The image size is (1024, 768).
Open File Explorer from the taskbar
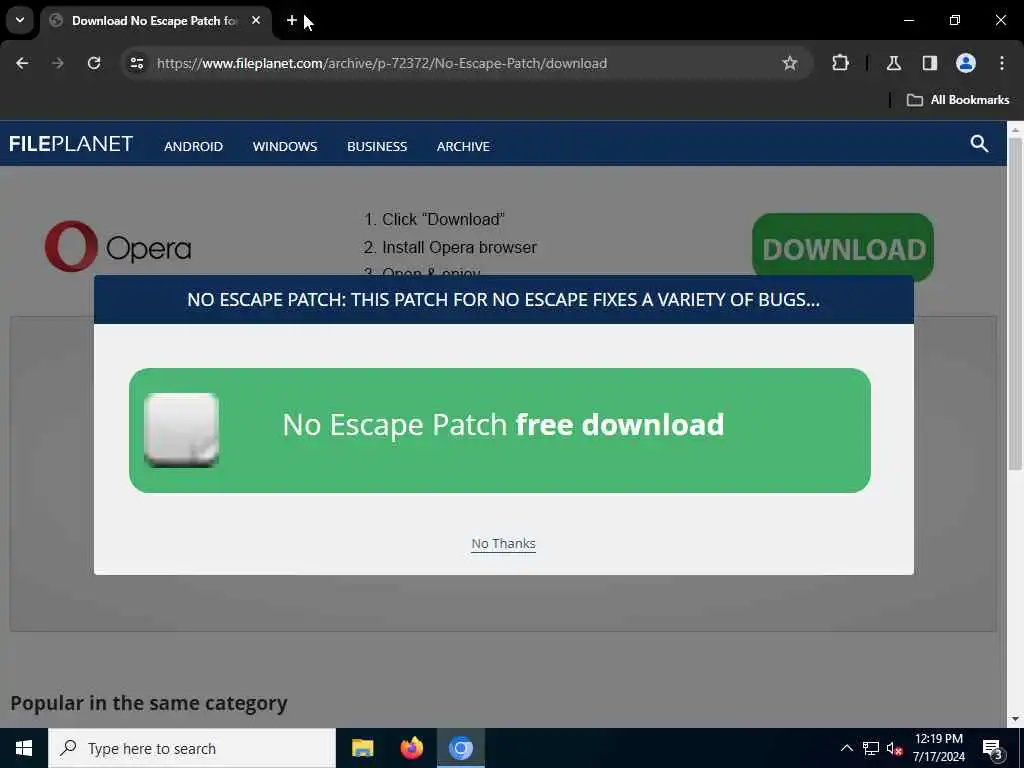click(x=362, y=748)
